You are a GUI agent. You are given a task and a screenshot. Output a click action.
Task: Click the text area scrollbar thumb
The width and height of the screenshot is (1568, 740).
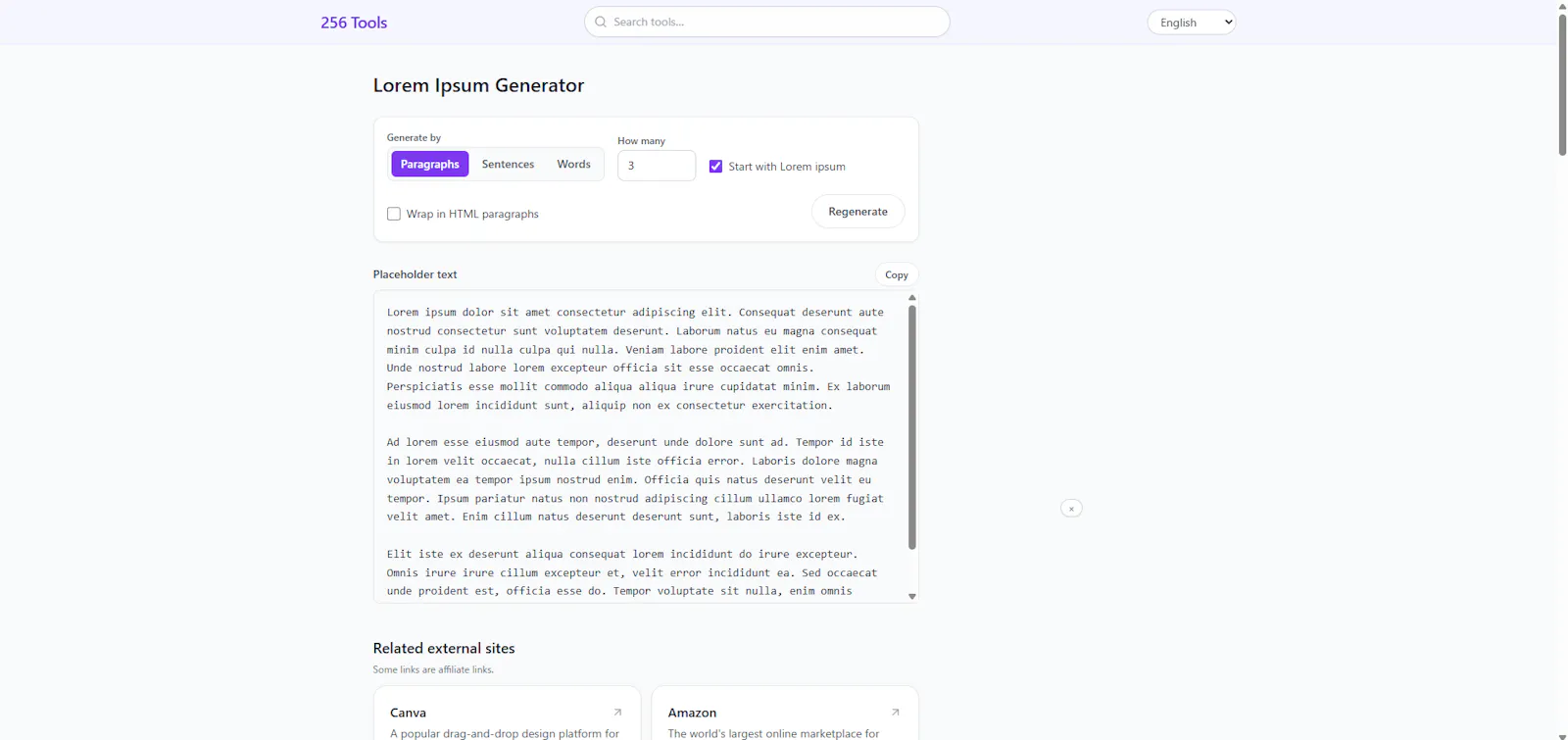pos(912,427)
